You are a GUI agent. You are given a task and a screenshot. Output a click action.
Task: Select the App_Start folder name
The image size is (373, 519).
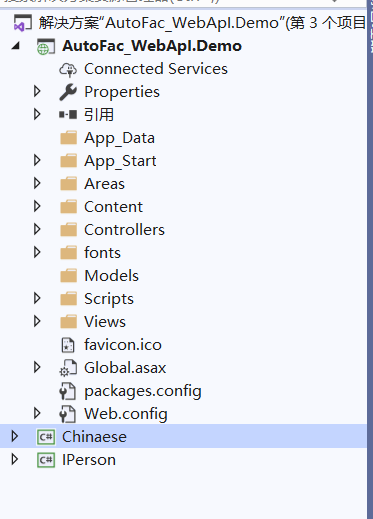pos(120,161)
